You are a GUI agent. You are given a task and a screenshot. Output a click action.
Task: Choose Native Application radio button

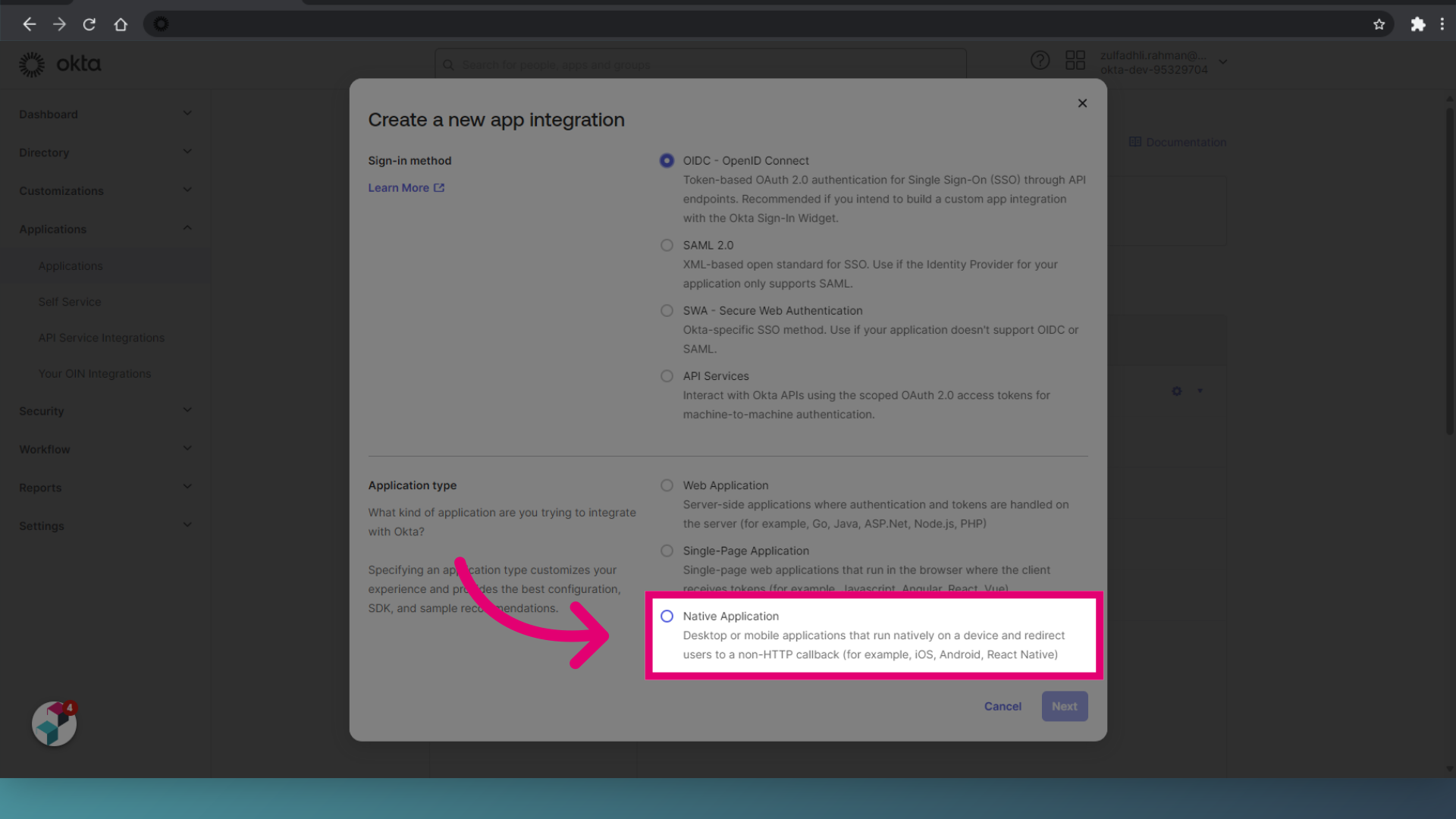667,617
